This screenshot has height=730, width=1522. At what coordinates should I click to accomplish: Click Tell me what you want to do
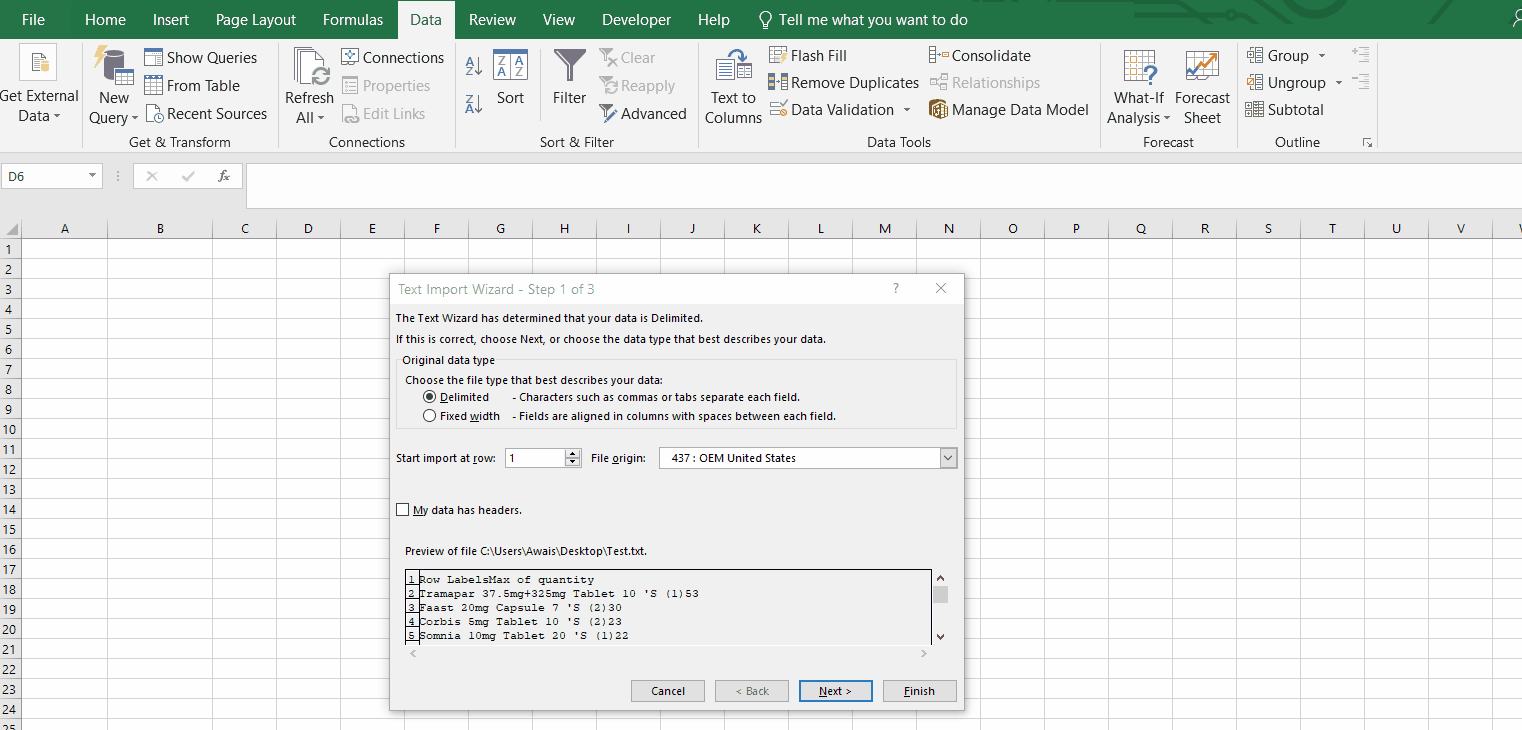(x=862, y=19)
